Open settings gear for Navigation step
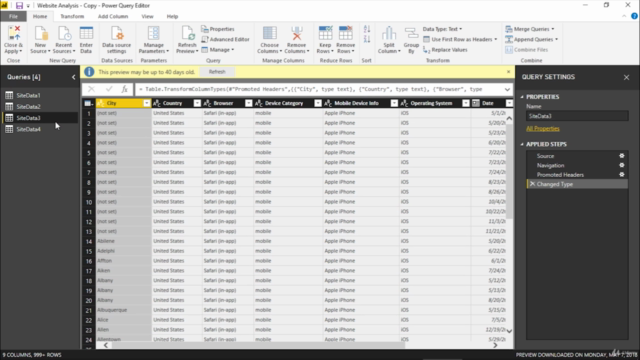The image size is (640, 360). [622, 165]
